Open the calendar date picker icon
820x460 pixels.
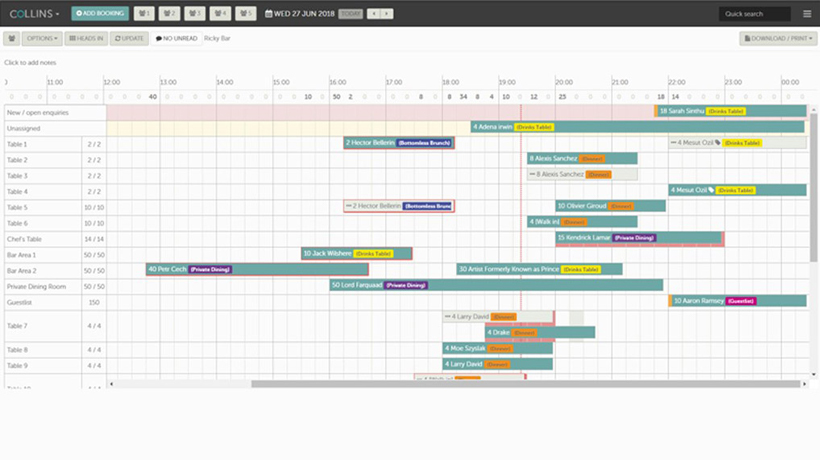pos(268,14)
